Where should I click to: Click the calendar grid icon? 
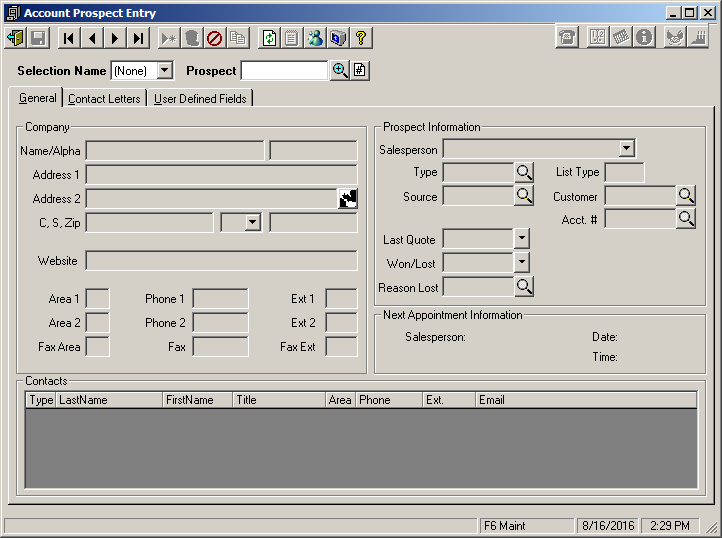click(x=621, y=37)
